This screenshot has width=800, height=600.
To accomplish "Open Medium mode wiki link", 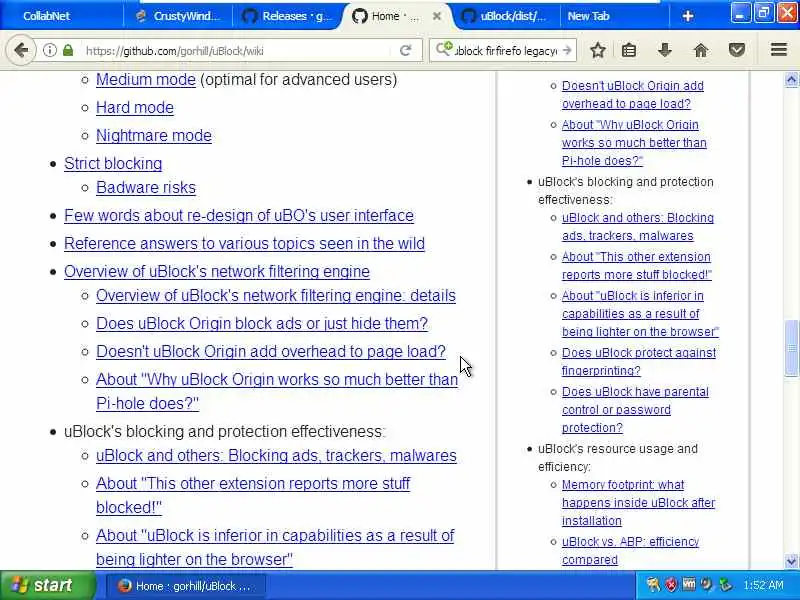I will click(146, 80).
